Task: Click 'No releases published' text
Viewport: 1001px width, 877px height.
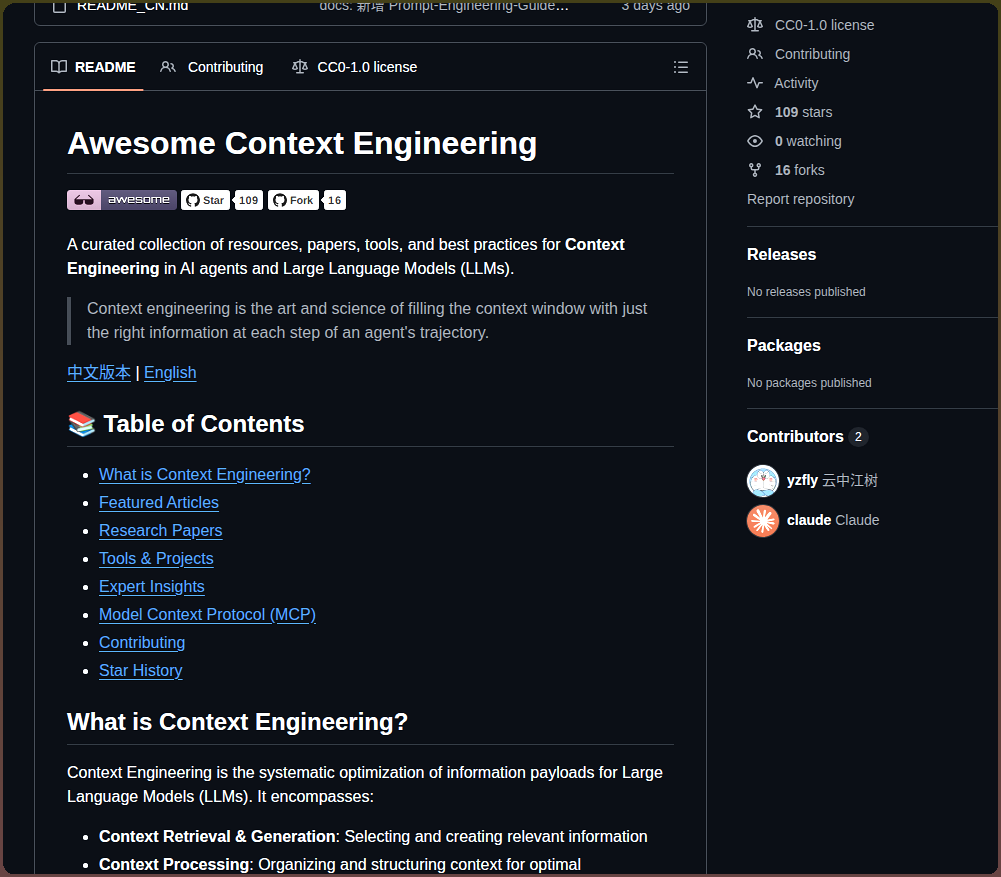Action: (x=806, y=292)
